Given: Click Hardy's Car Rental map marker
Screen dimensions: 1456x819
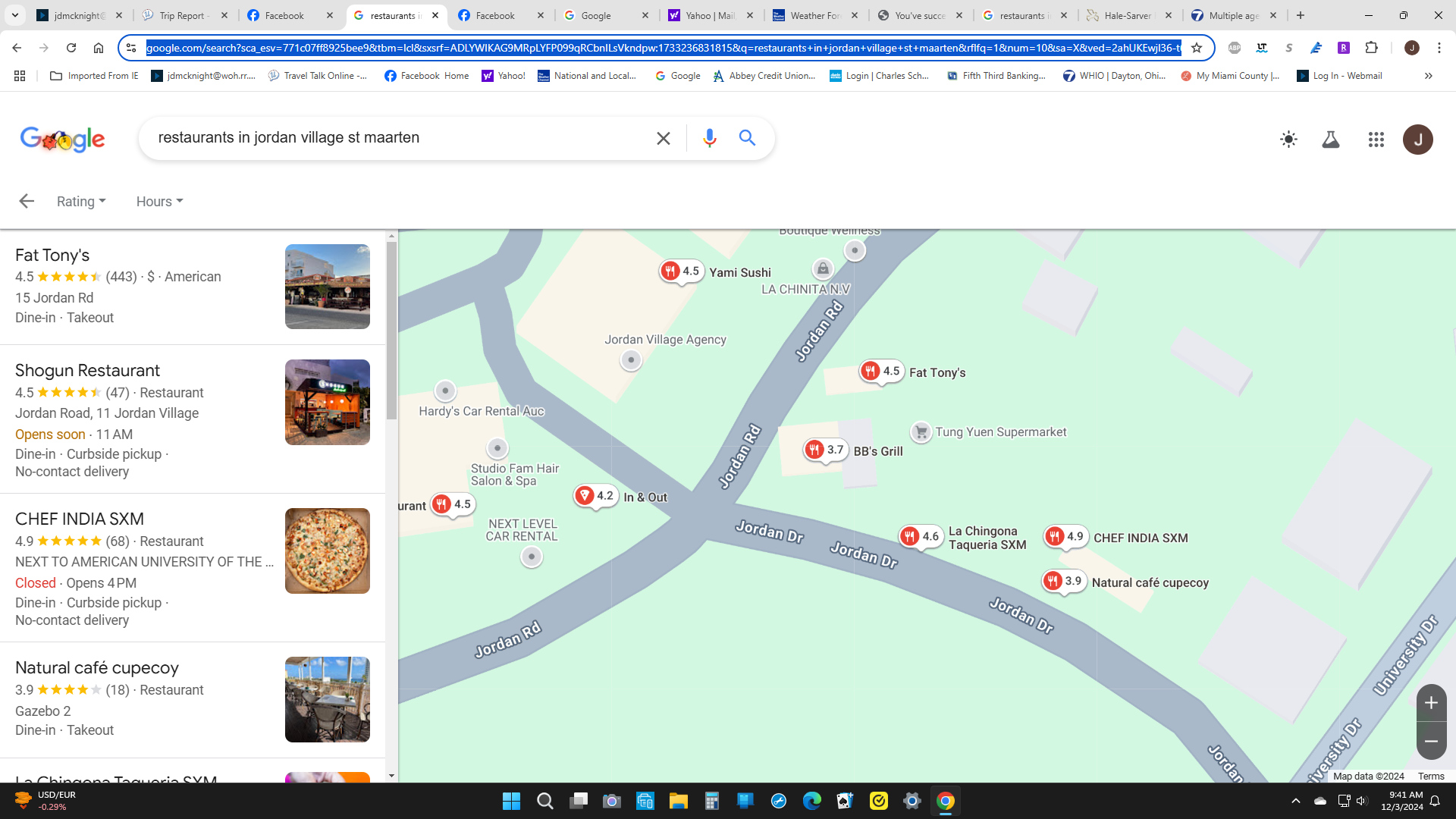Looking at the screenshot, I should coord(445,391).
